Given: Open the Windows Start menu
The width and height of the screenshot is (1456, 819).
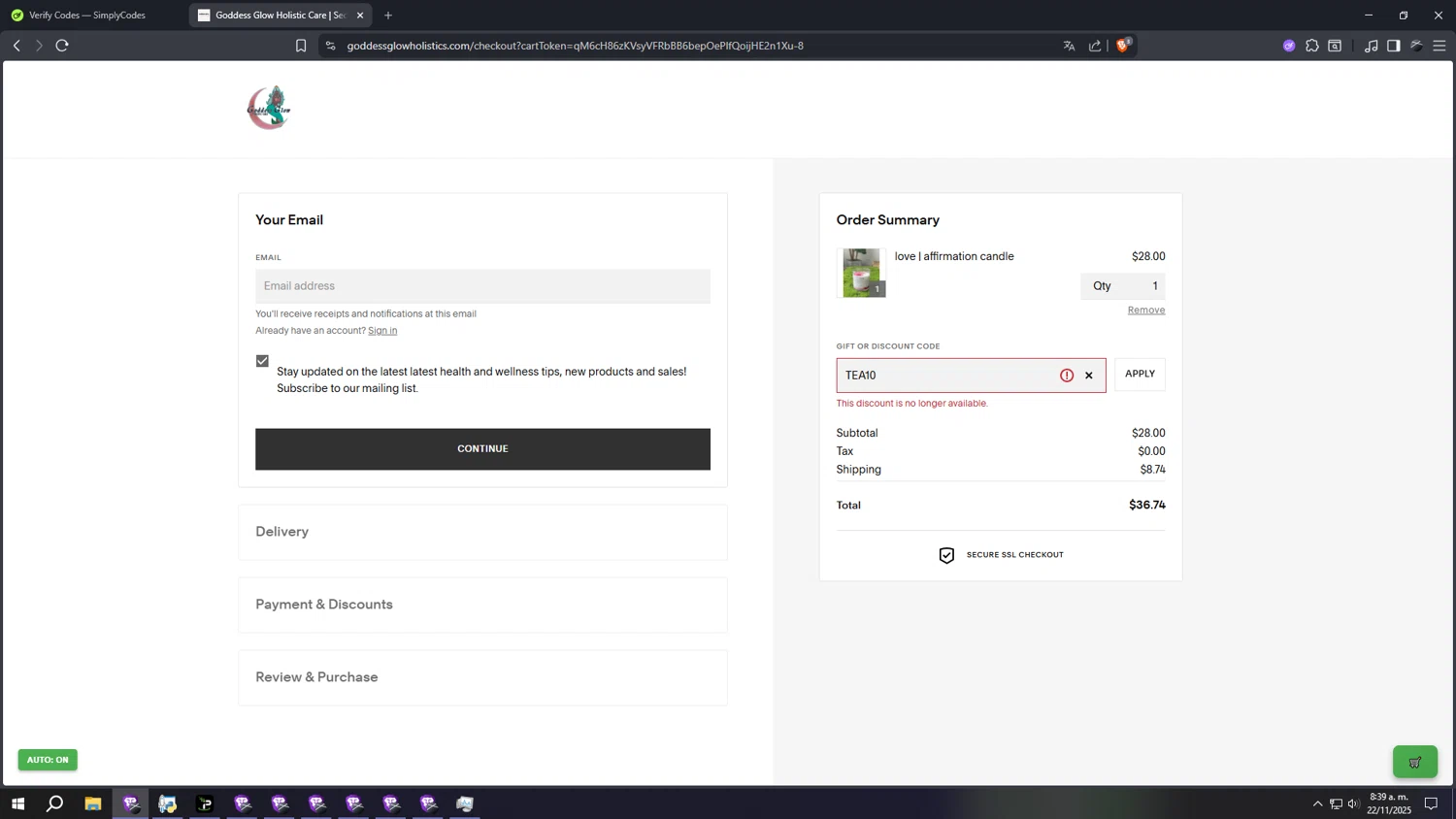Looking at the screenshot, I should click(x=17, y=803).
